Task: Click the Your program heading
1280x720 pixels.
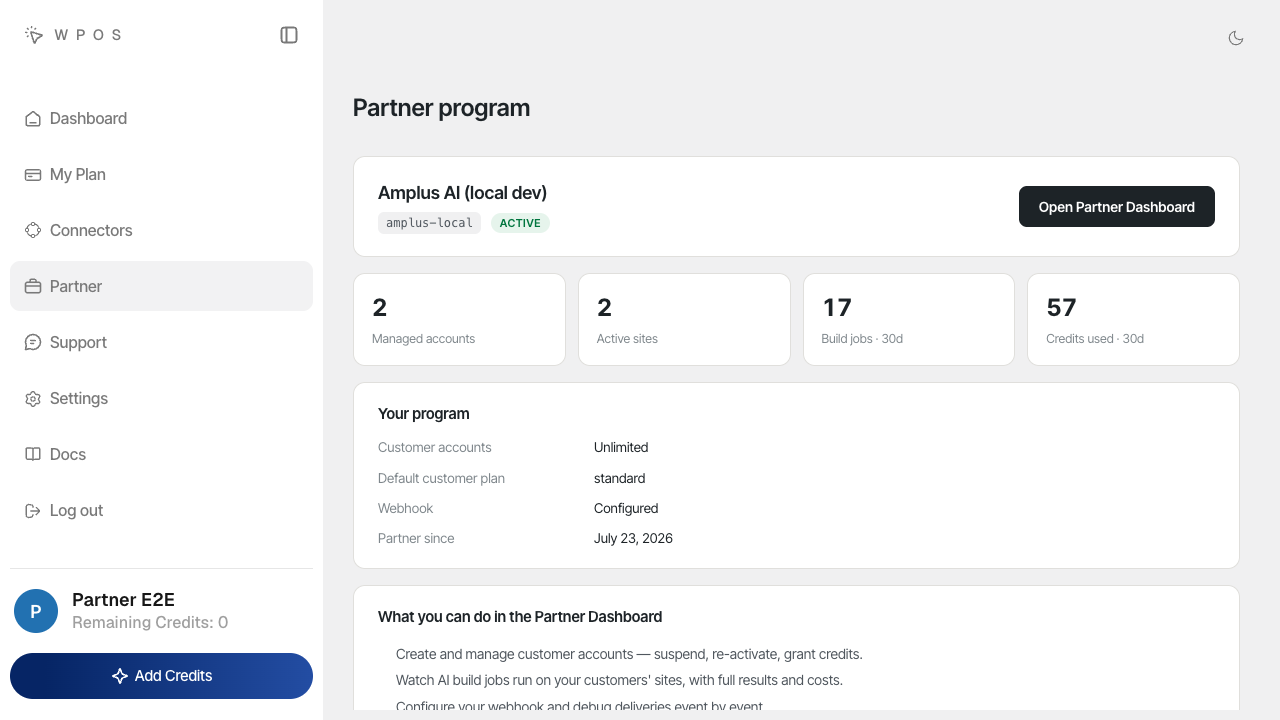Action: (x=423, y=414)
